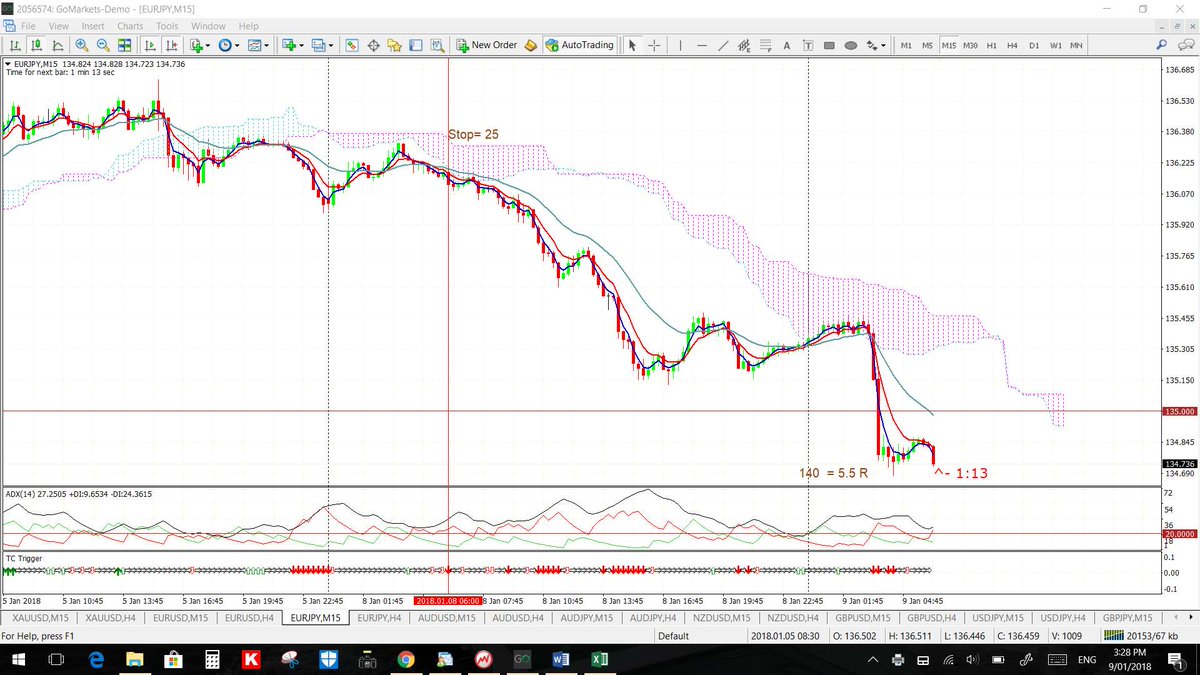Open the Insert menu
The width and height of the screenshot is (1200, 675).
click(93, 26)
